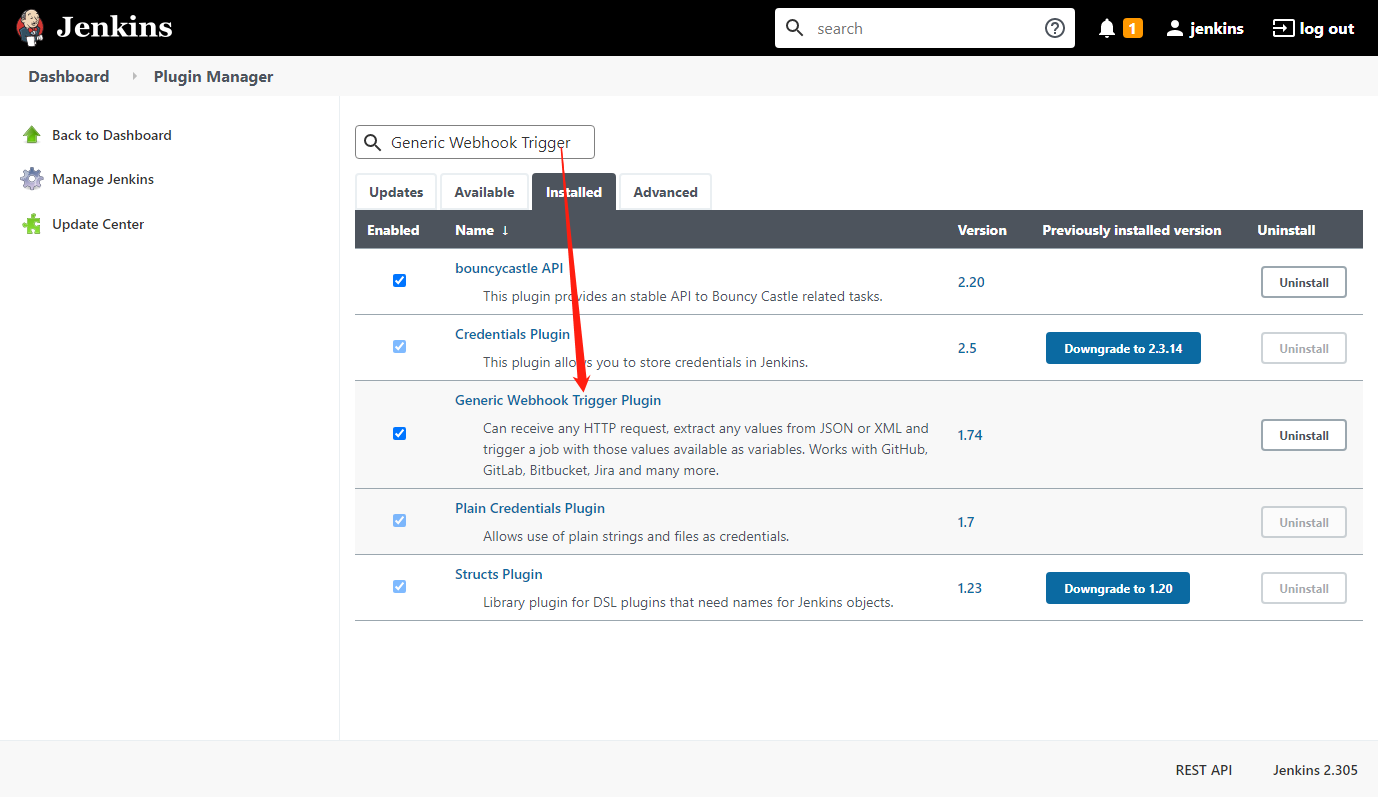Open Generic Webhook Trigger Plugin link
The width and height of the screenshot is (1378, 797).
pos(558,400)
